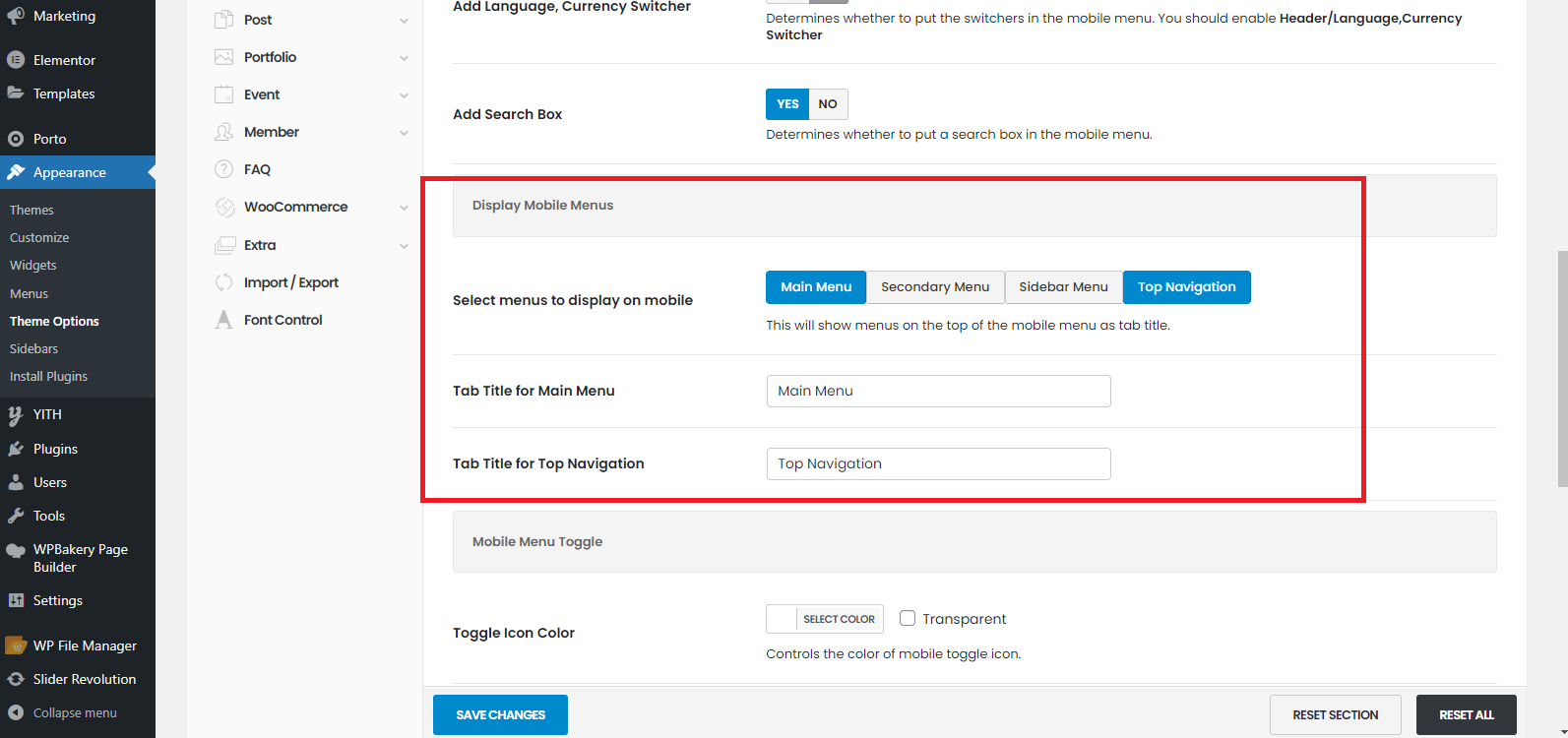
Task: Toggle Sidebar Menu for mobile display
Action: click(x=1063, y=287)
